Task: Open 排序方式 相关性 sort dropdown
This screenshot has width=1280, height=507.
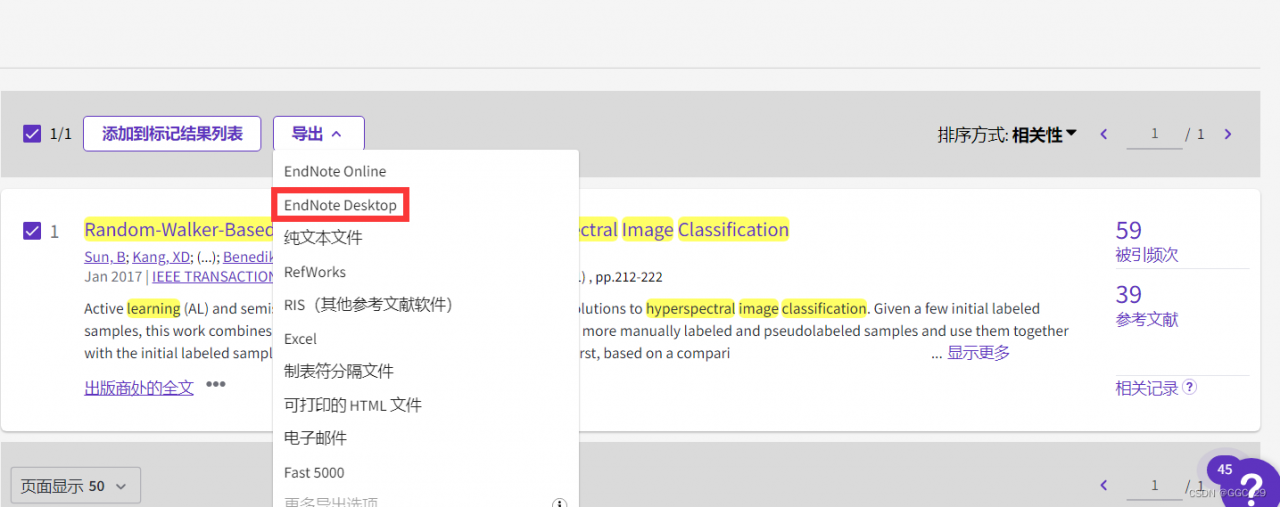Action: tap(1044, 134)
